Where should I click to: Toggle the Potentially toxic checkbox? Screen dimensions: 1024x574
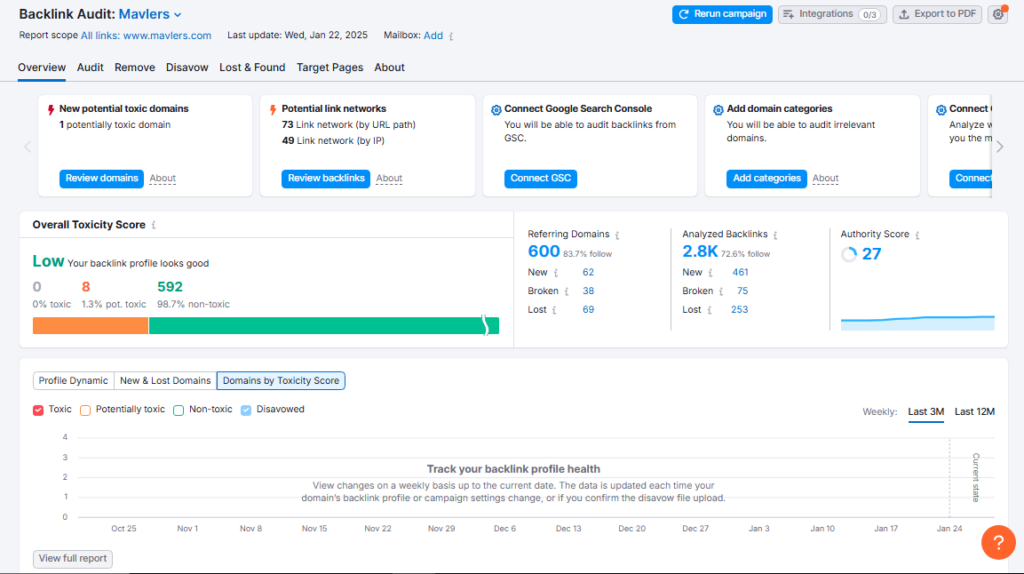click(85, 410)
